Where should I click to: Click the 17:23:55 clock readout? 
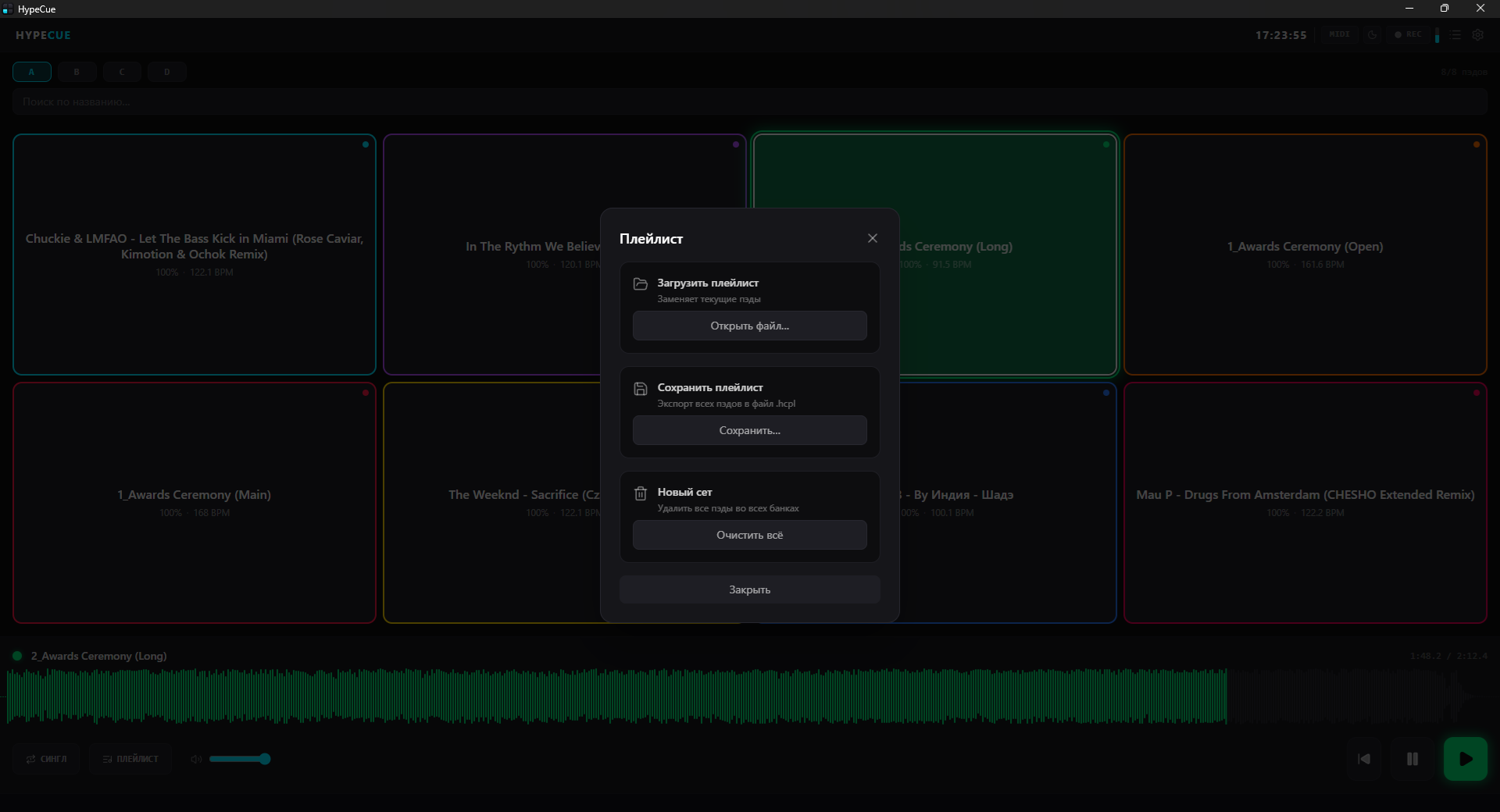pyautogui.click(x=1281, y=35)
